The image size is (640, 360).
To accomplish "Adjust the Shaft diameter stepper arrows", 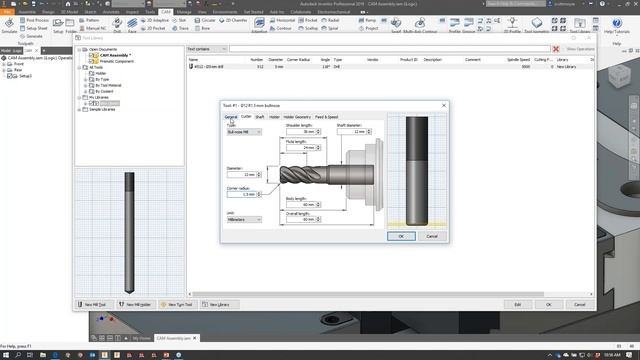I will (x=369, y=131).
